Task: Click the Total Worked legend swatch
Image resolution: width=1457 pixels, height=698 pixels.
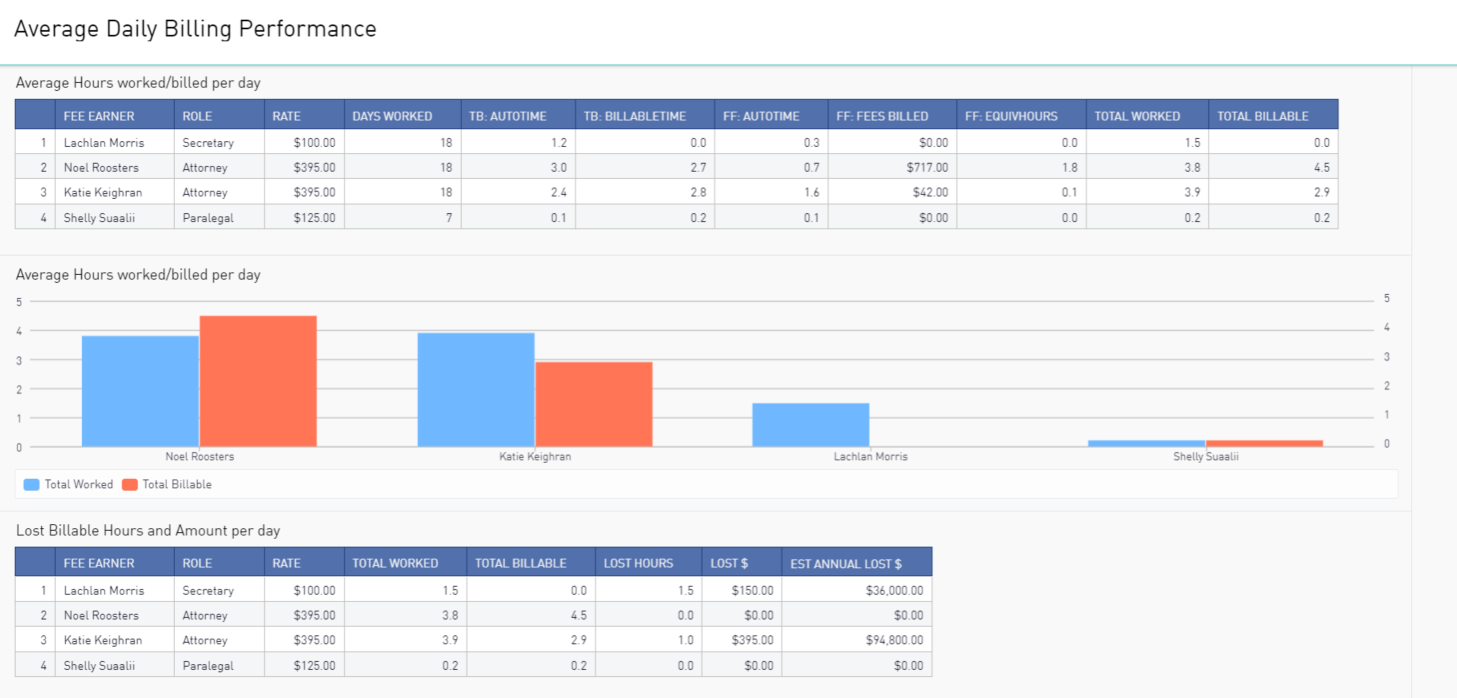Action: 31,484
